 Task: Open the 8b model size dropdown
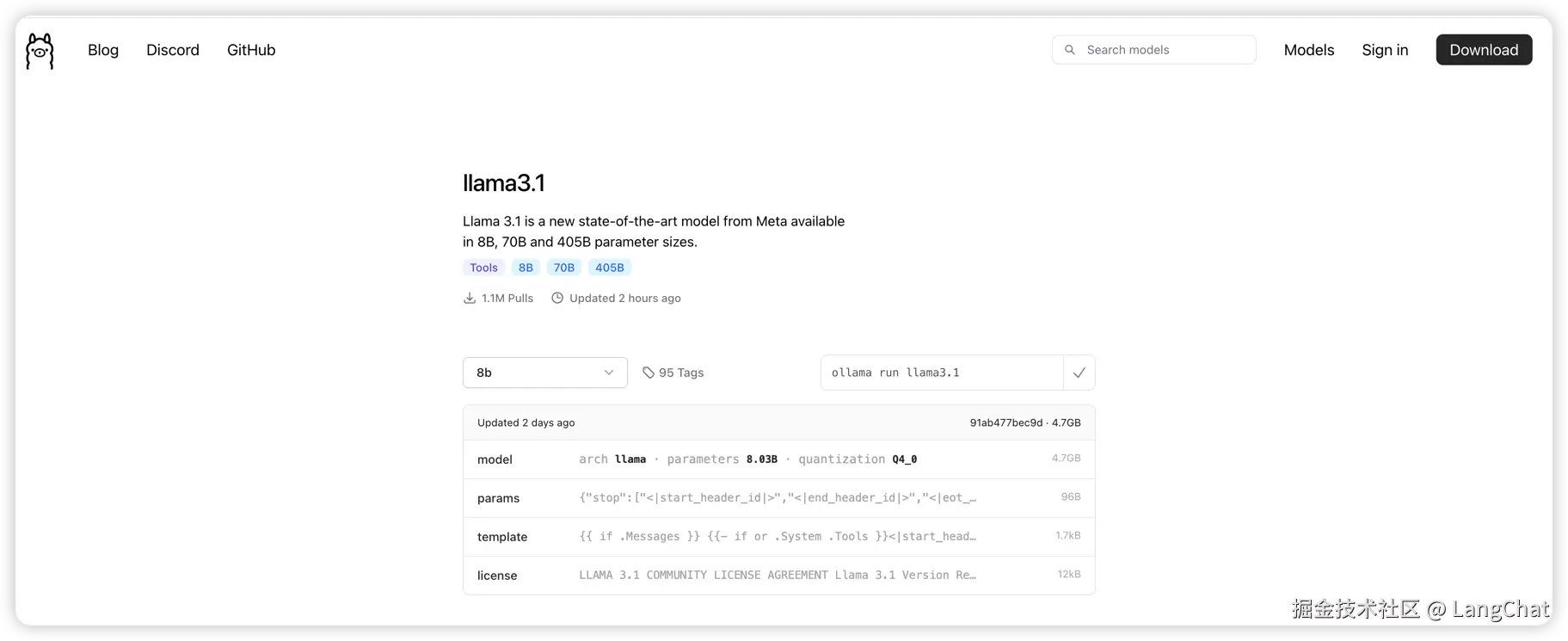(x=544, y=373)
